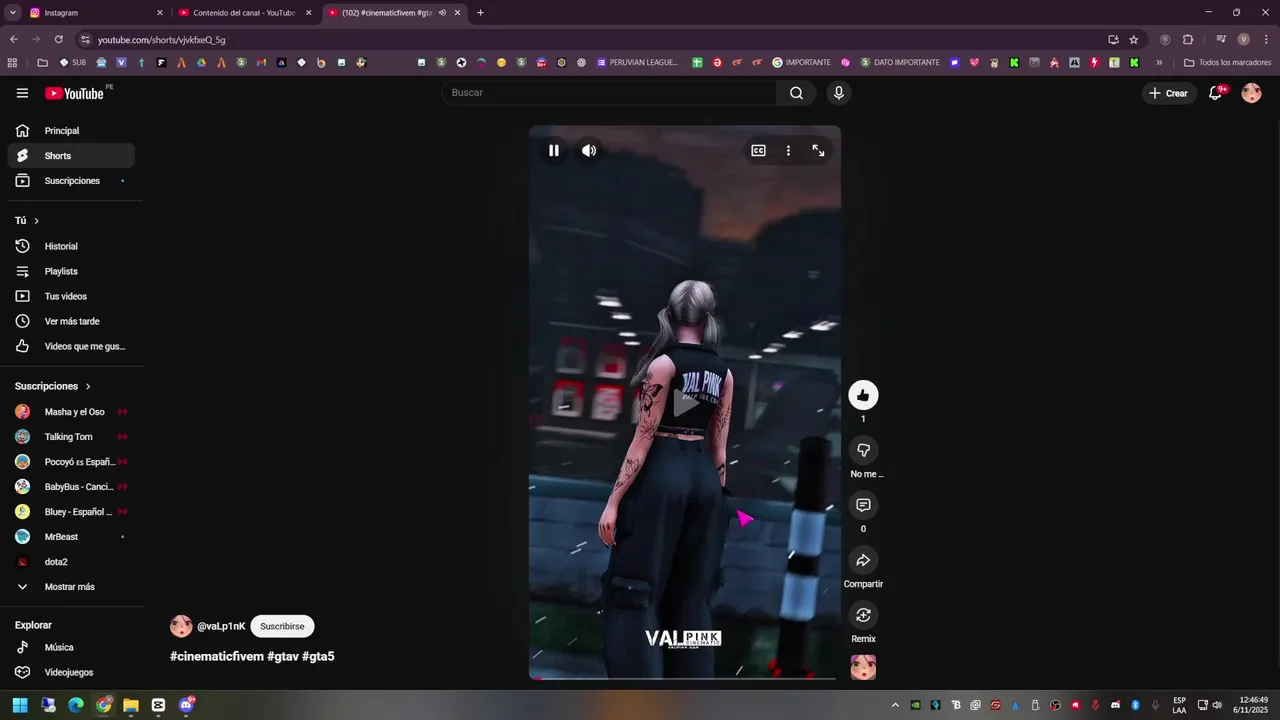Remix this Short

(863, 615)
